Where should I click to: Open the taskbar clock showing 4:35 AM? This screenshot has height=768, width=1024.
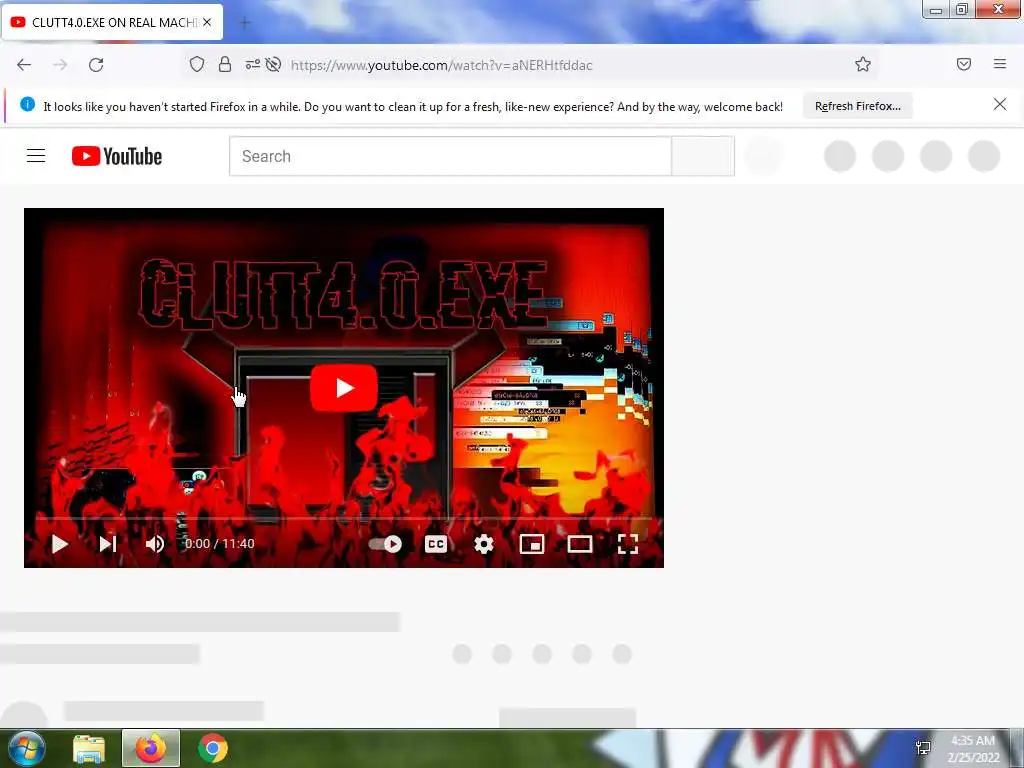pyautogui.click(x=973, y=749)
